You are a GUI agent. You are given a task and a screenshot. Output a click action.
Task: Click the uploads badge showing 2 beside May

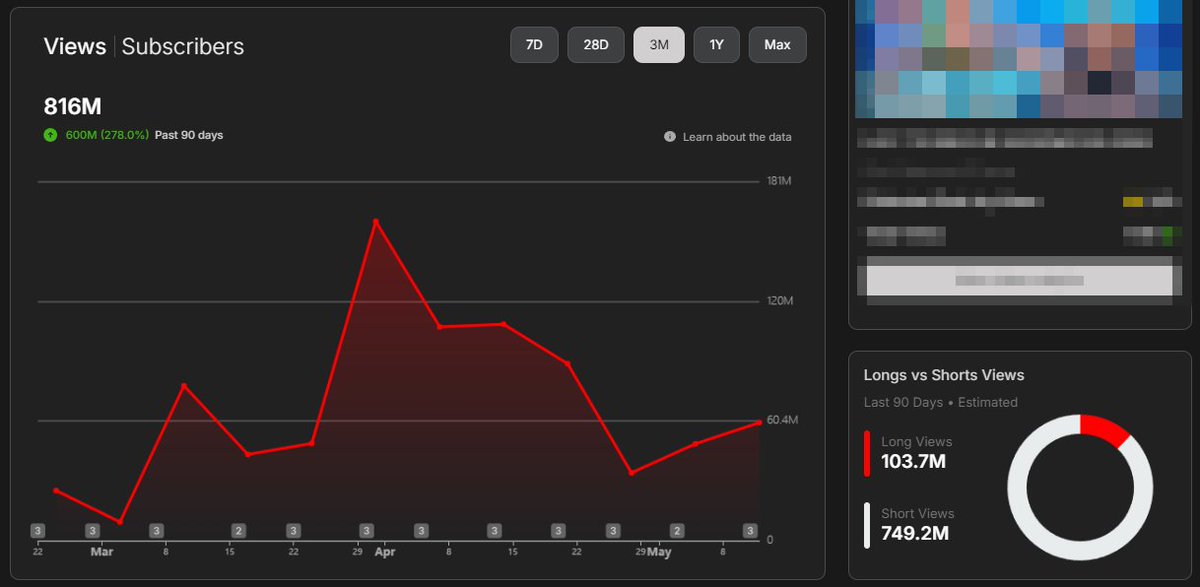(x=677, y=530)
